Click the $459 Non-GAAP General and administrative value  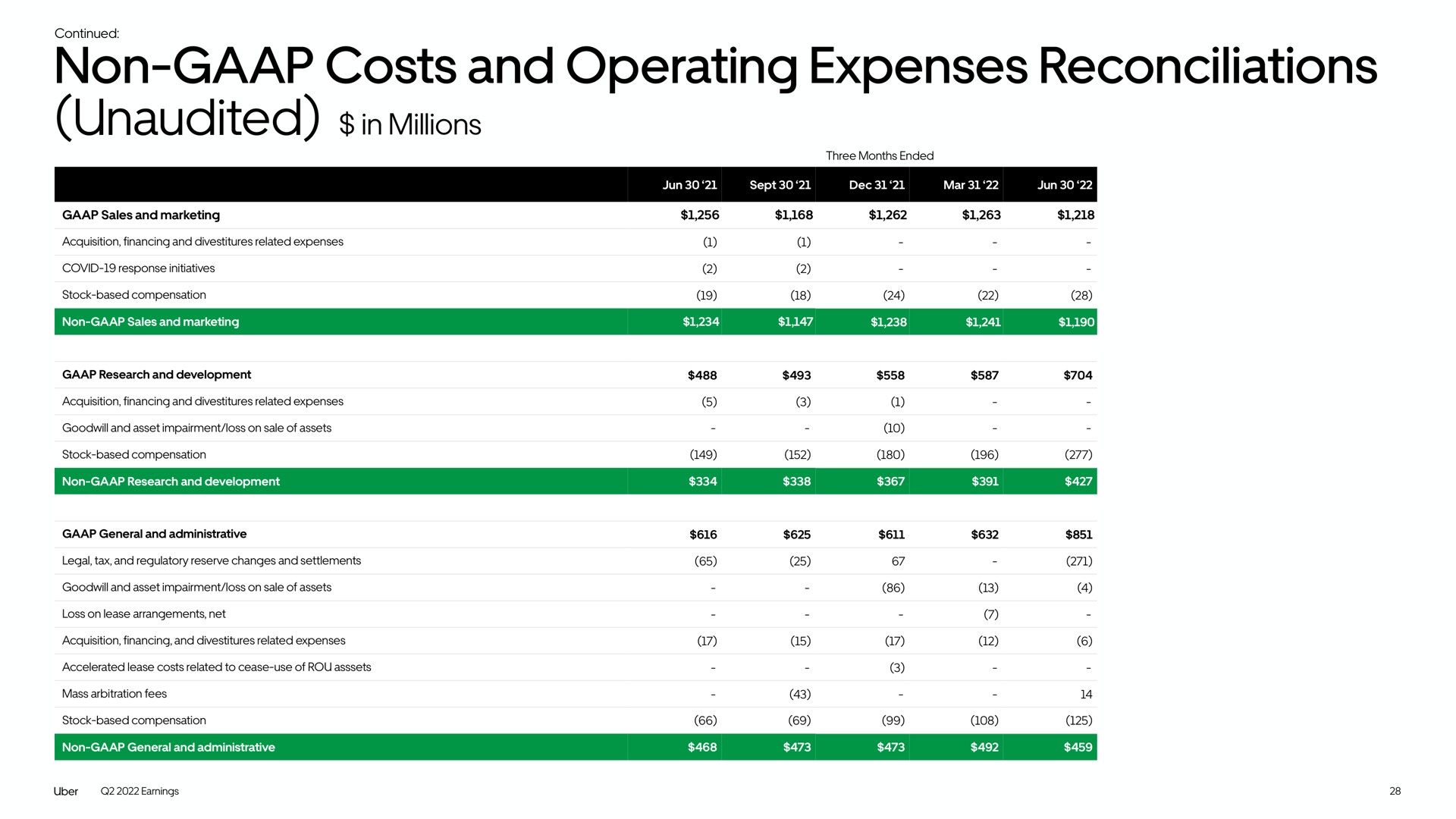point(1078,747)
